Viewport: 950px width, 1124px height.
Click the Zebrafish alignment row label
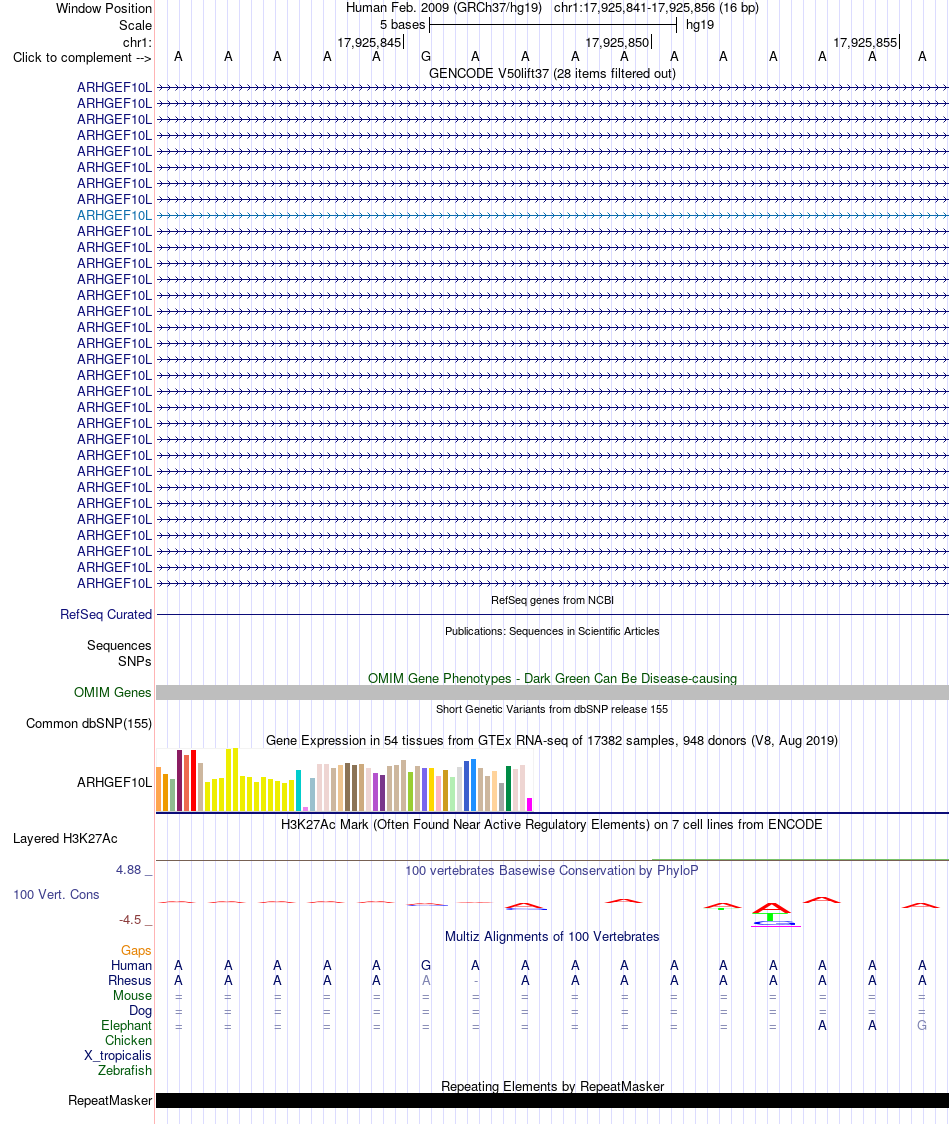coord(125,1070)
